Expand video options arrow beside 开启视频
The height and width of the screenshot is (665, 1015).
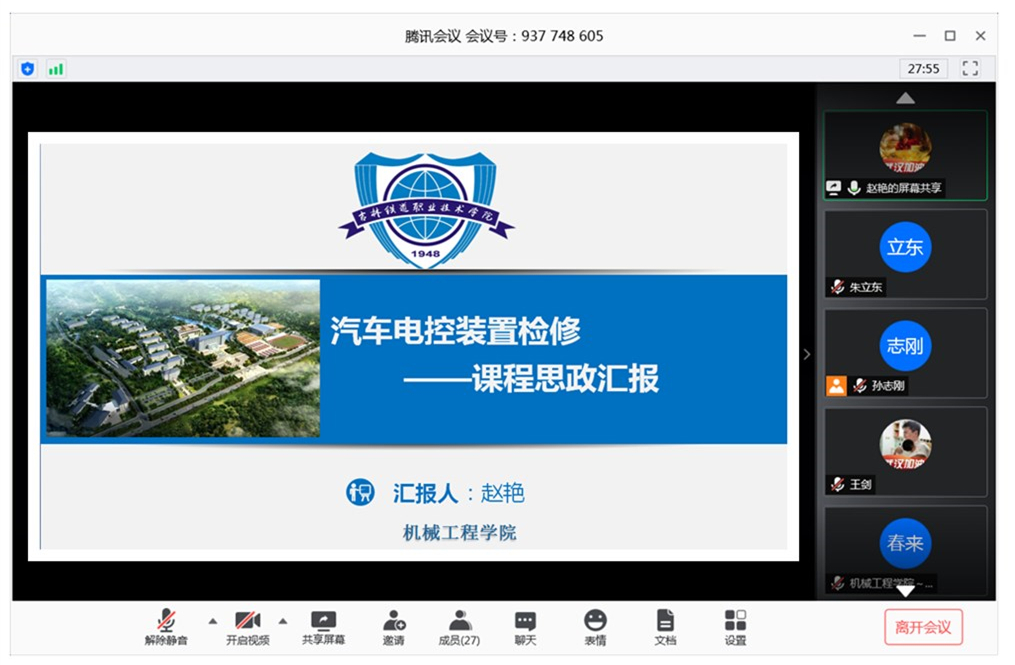pyautogui.click(x=282, y=620)
